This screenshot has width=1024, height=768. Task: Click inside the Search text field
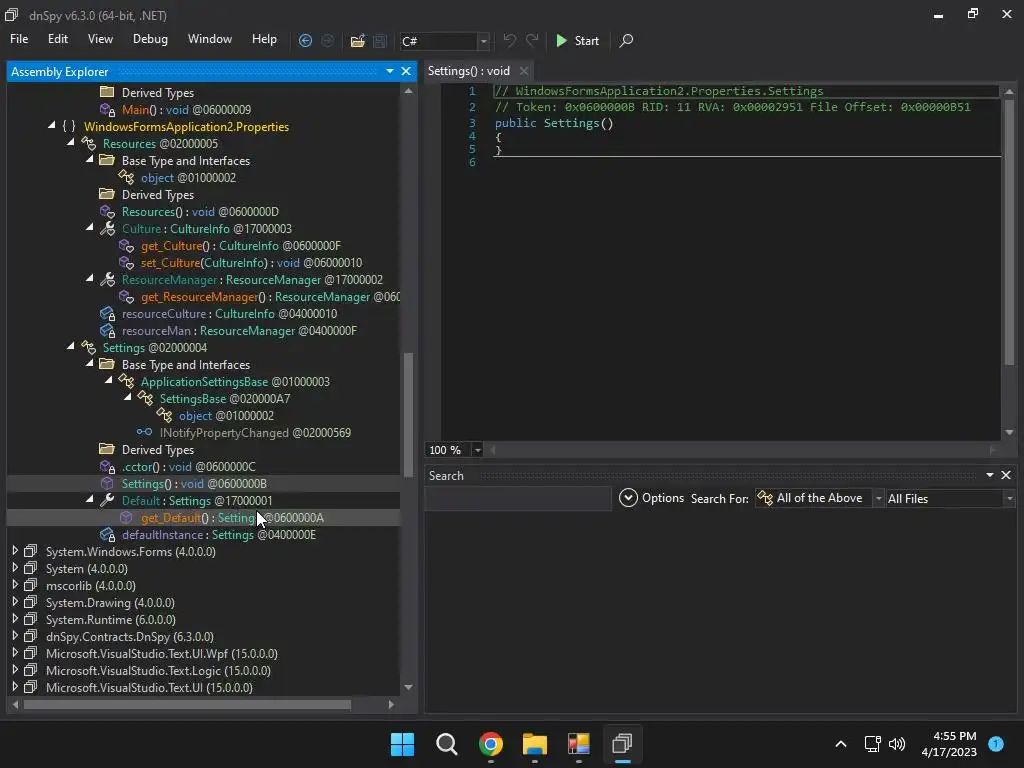tap(517, 499)
